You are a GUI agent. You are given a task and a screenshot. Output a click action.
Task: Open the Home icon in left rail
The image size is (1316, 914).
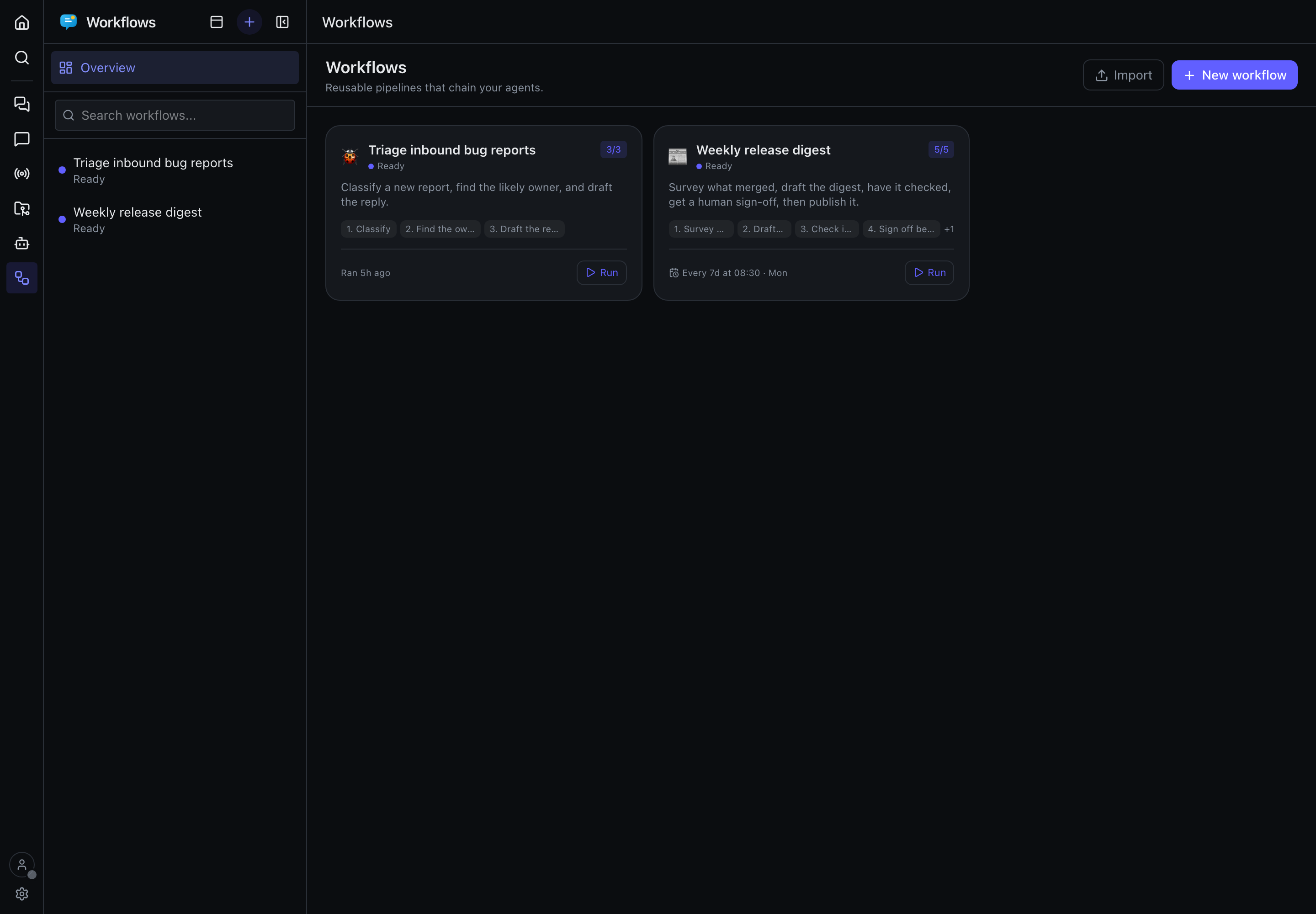tap(22, 22)
